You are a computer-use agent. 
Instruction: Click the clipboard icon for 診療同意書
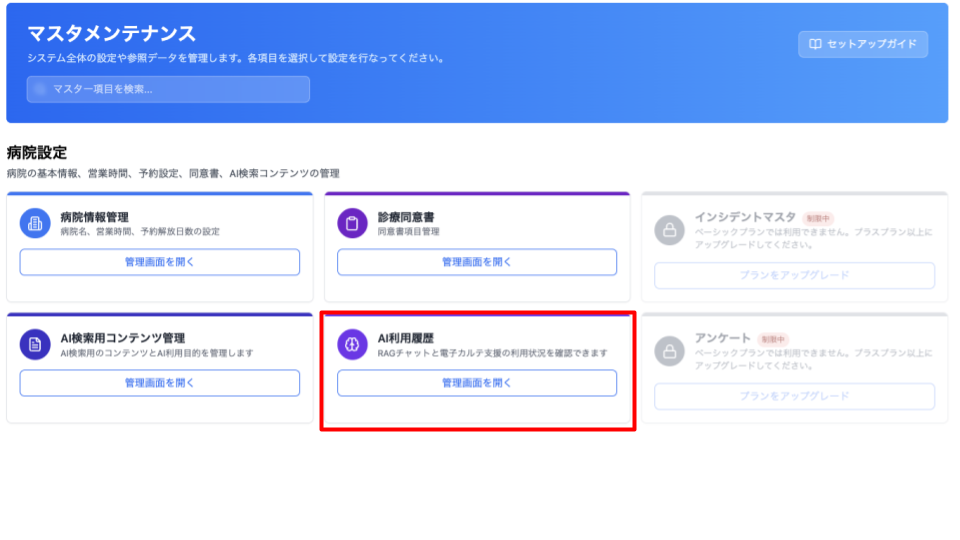352,223
